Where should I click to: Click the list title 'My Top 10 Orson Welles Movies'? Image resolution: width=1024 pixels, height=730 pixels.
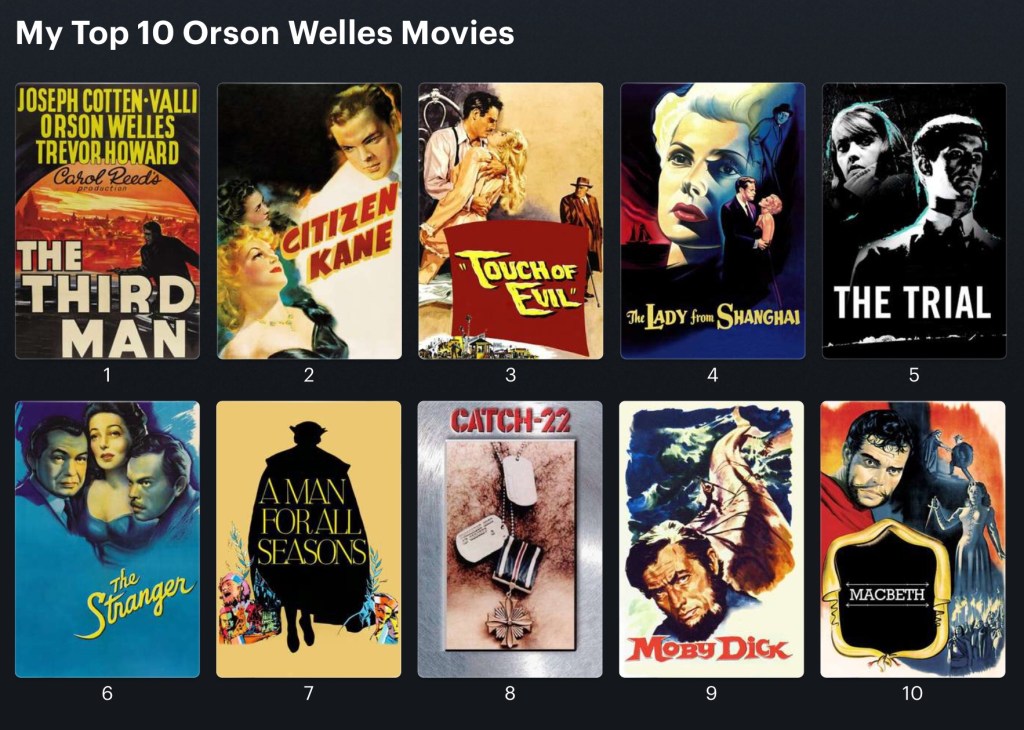264,33
